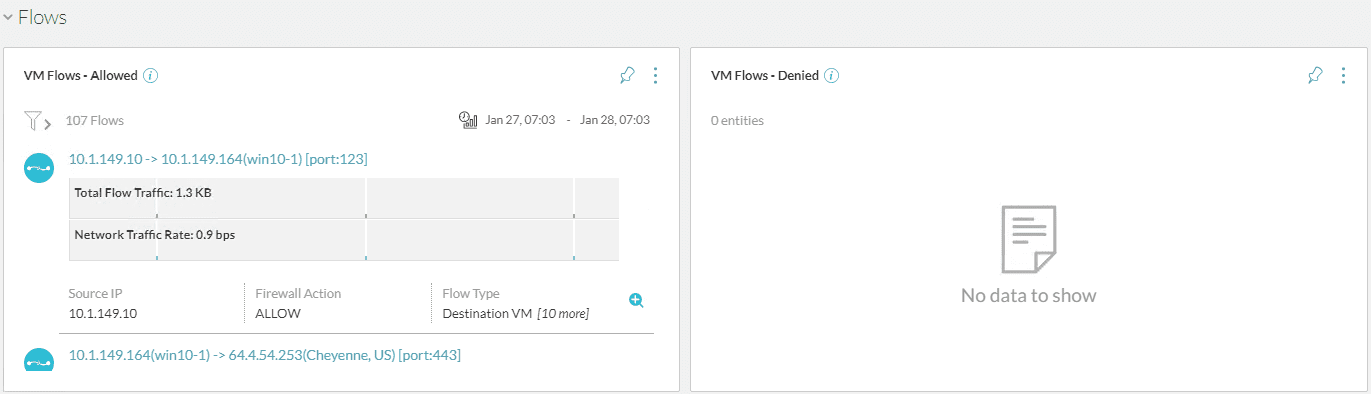
Task: Click the end date Jan 28, 07:03
Action: click(x=615, y=120)
